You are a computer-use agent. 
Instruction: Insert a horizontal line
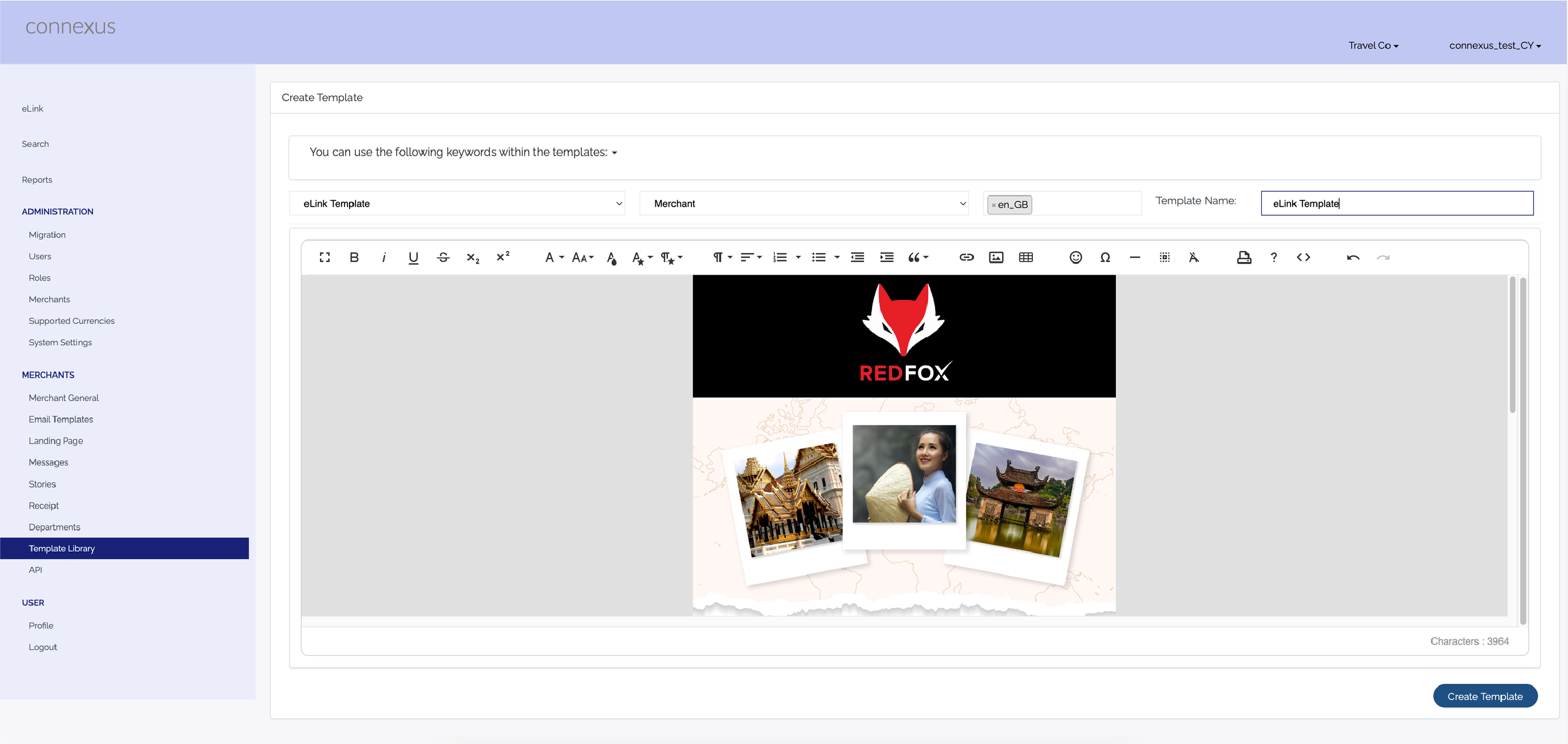(1135, 258)
